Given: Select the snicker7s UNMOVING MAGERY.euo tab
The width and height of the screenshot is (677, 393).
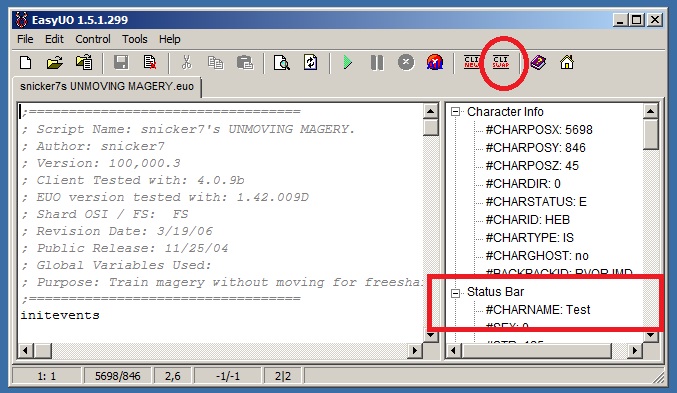Looking at the screenshot, I should pyautogui.click(x=107, y=86).
